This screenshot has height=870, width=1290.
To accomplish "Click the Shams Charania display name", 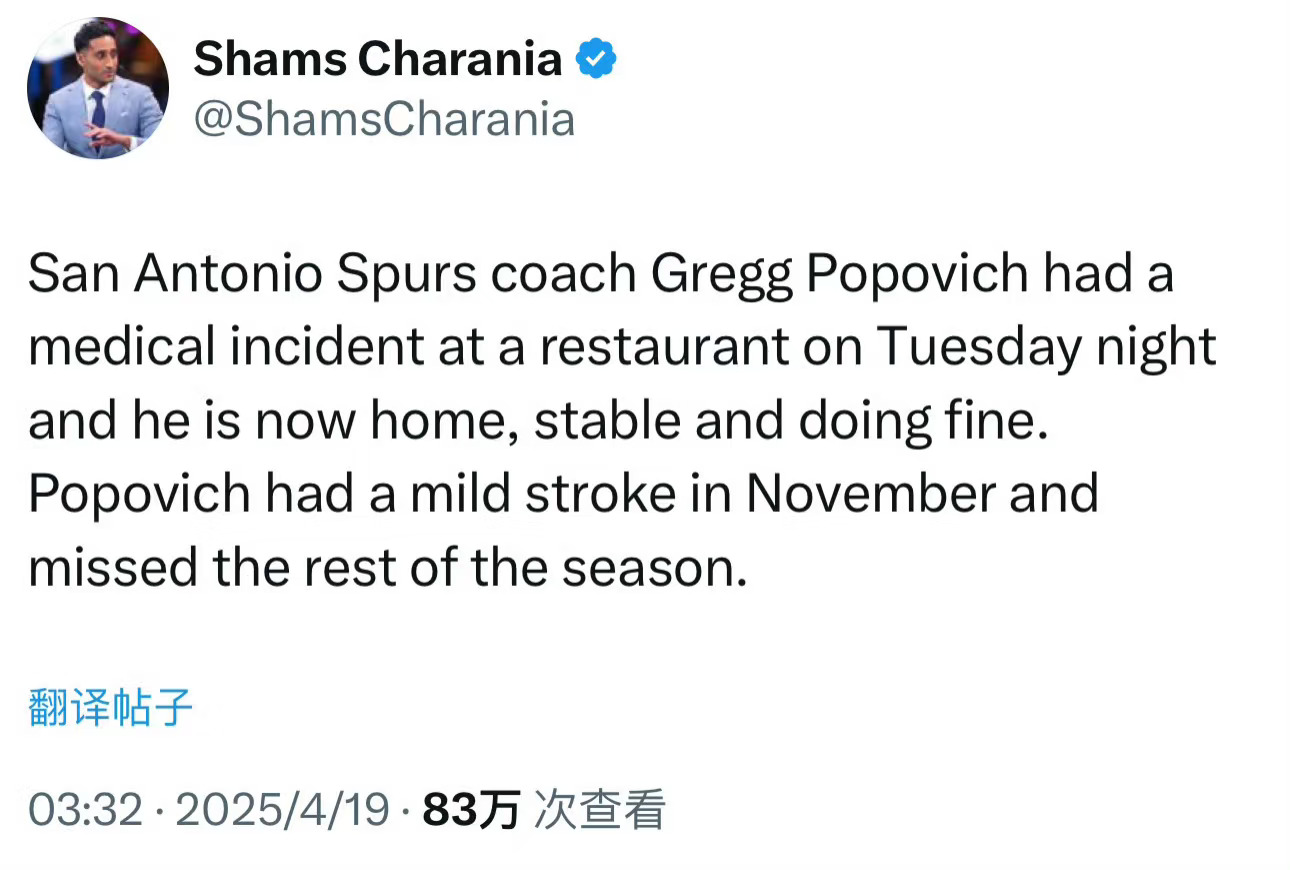I will click(x=378, y=59).
